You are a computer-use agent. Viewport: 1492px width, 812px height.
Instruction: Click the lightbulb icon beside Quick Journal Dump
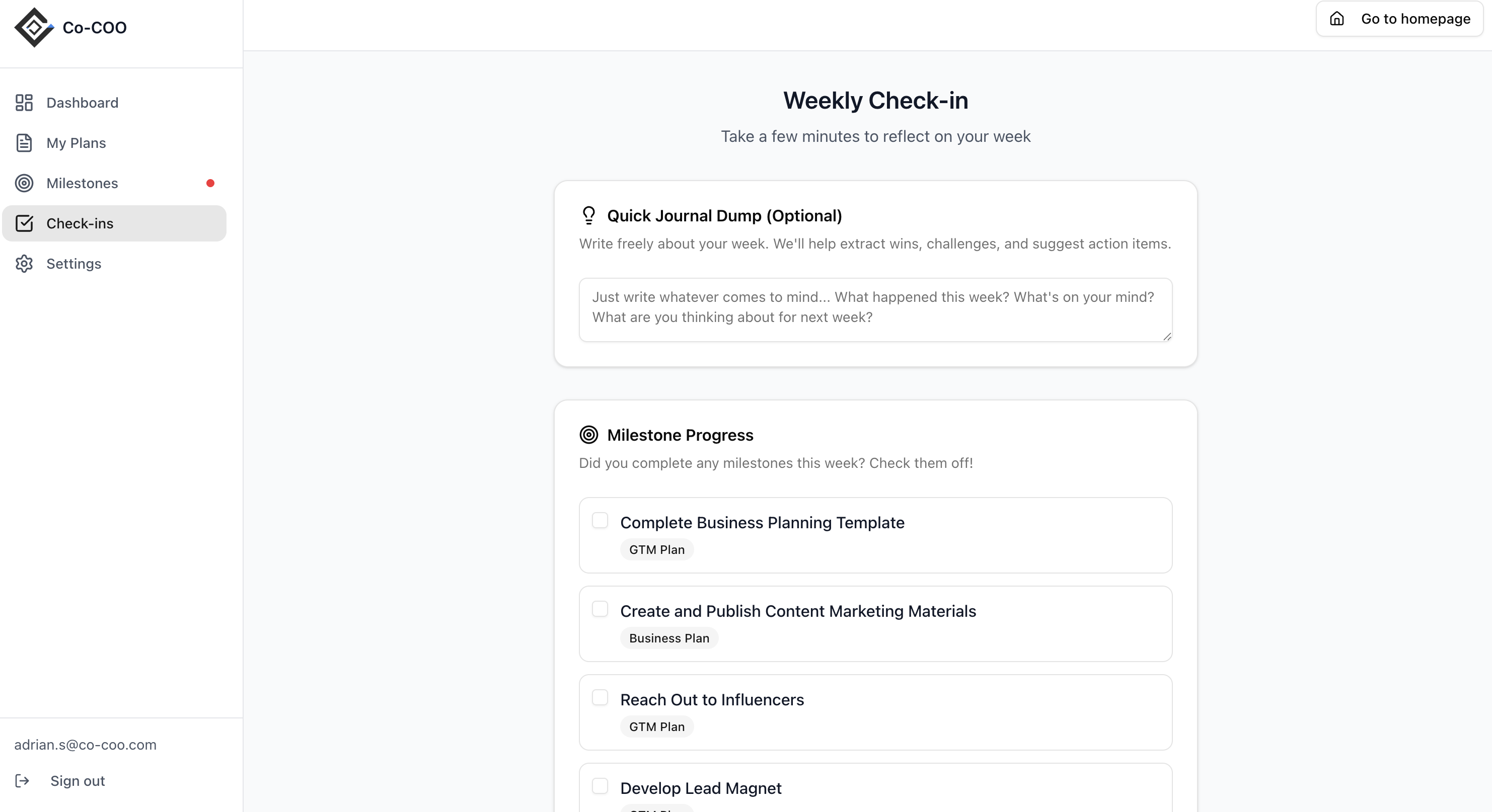click(588, 215)
